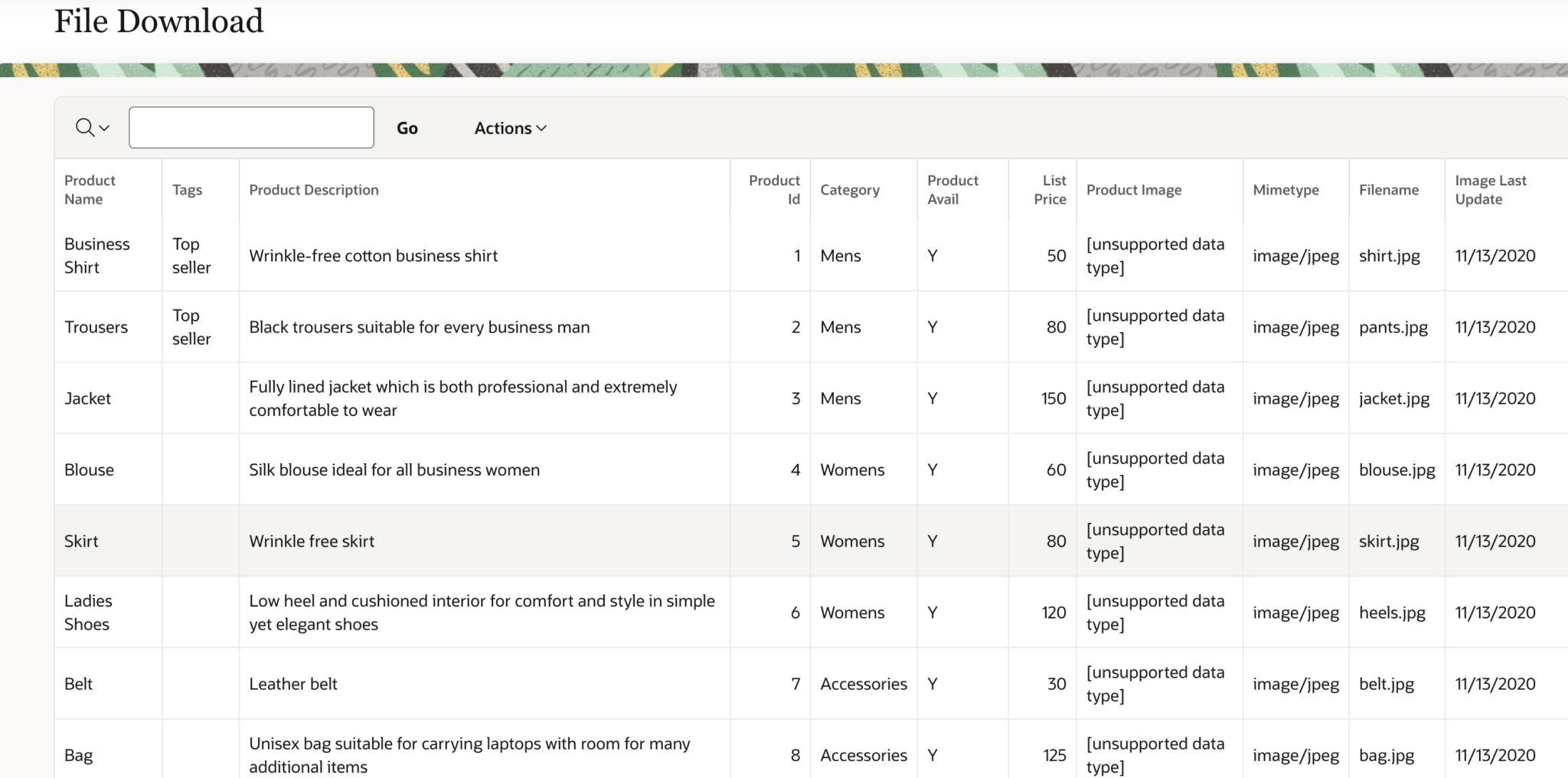The height and width of the screenshot is (778, 1568).
Task: Click the Go button
Action: point(407,127)
